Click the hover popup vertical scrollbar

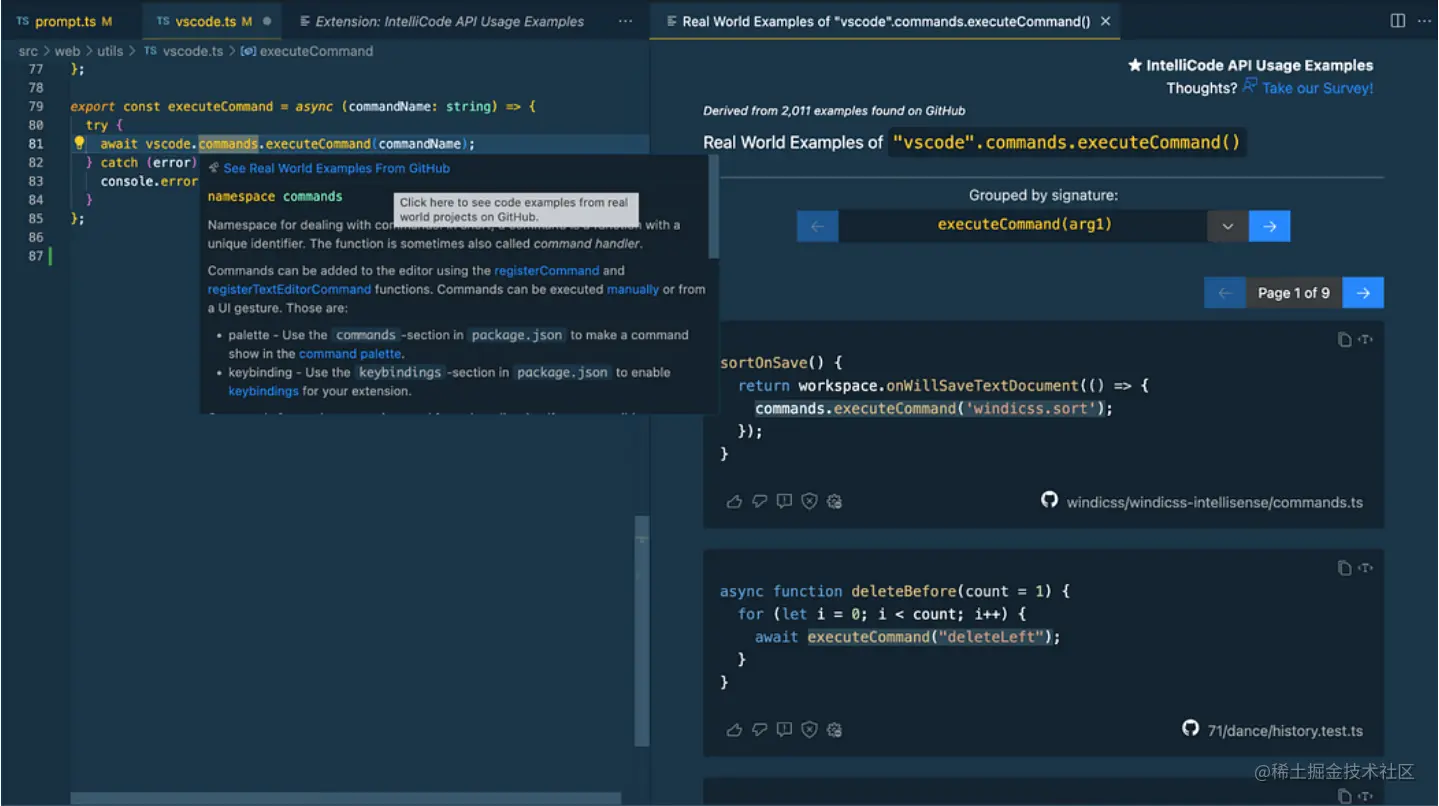pos(713,207)
